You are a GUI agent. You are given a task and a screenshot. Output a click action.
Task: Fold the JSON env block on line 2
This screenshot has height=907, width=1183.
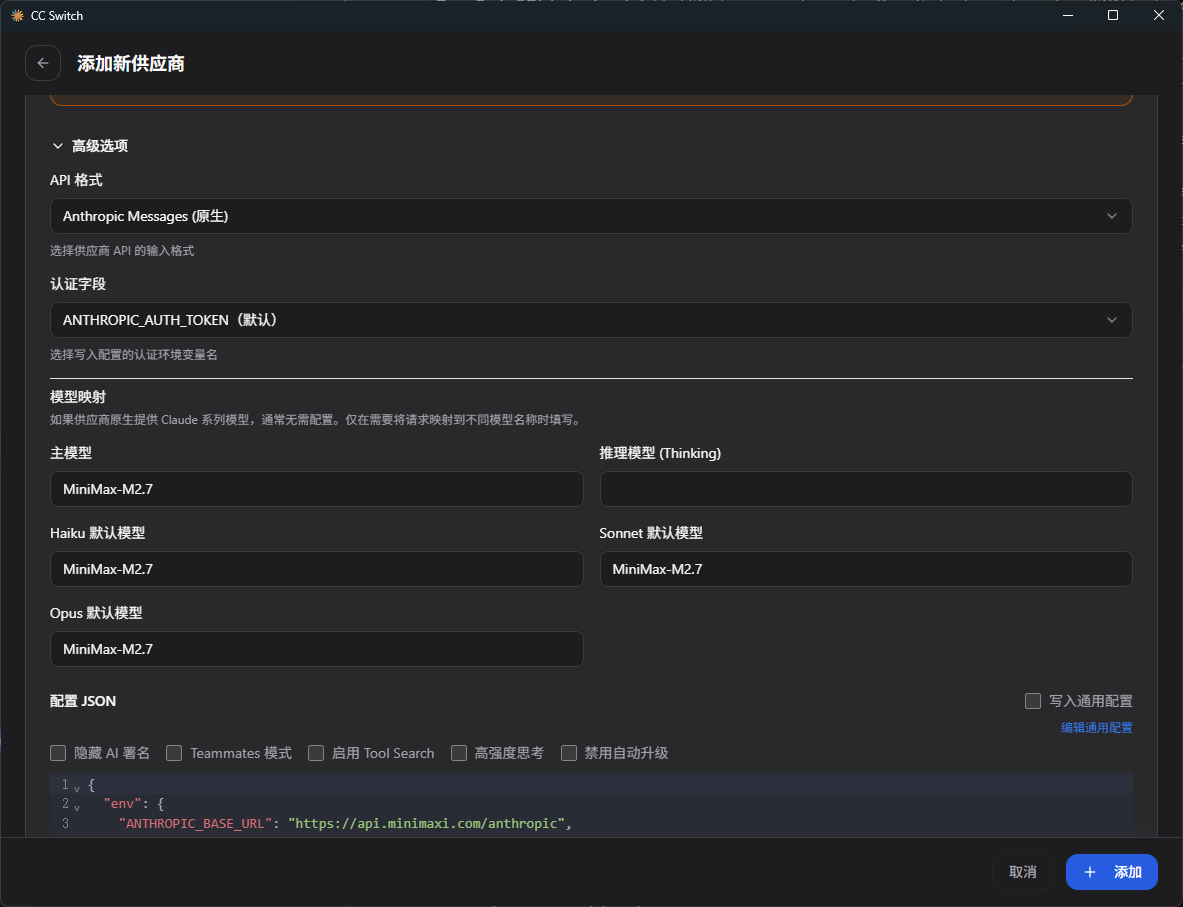click(77, 806)
